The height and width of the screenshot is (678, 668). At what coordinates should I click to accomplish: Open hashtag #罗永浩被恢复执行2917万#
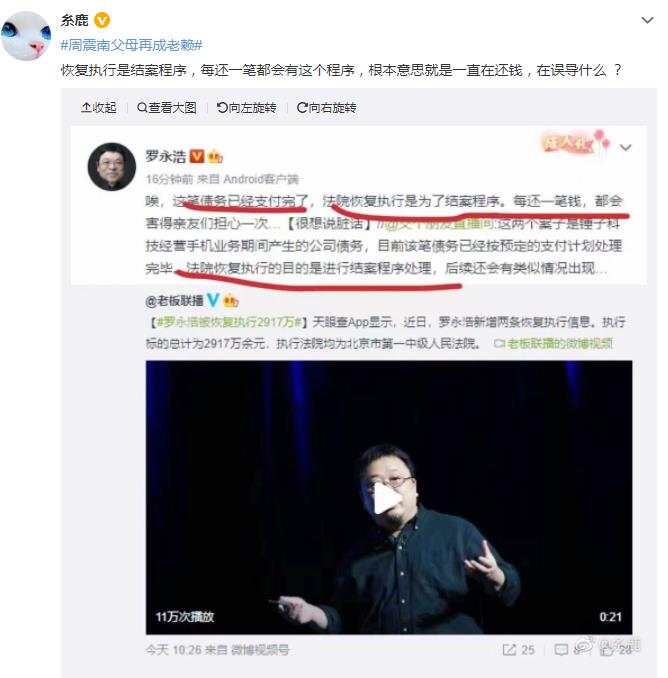coord(228,322)
